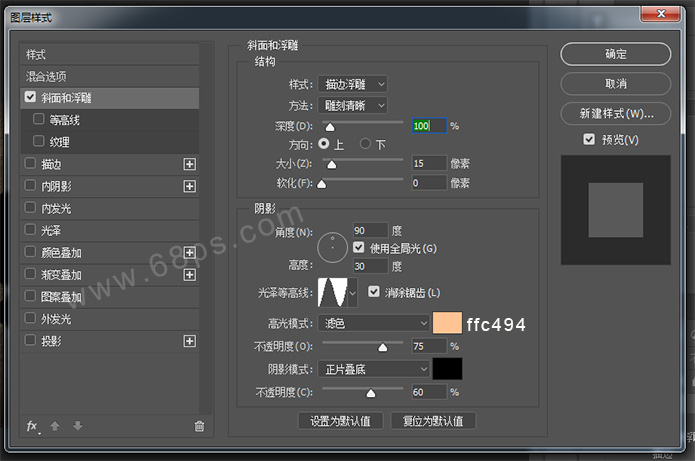Move effect up with the up arrow
Image resolution: width=695 pixels, height=461 pixels.
55,426
